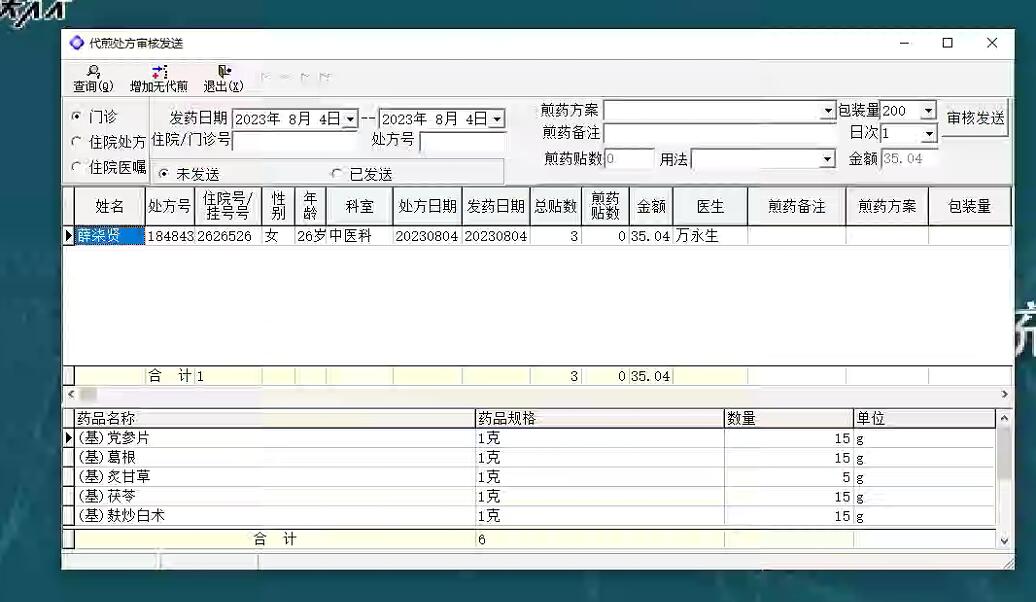1036x602 pixels.
Task: Expand the 包装量 dropdown
Action: [x=928, y=110]
